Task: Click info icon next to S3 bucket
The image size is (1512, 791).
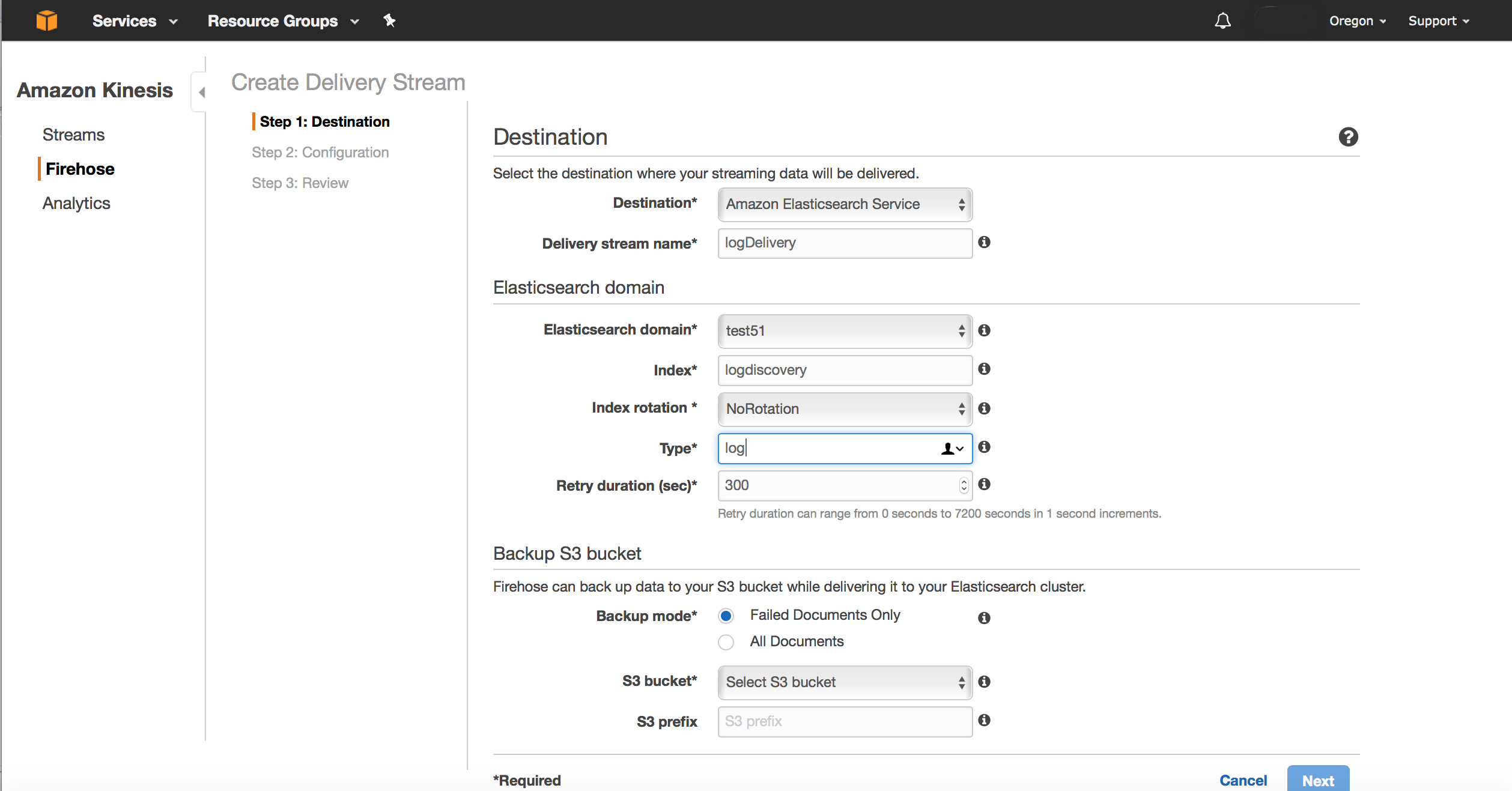Action: [x=984, y=682]
